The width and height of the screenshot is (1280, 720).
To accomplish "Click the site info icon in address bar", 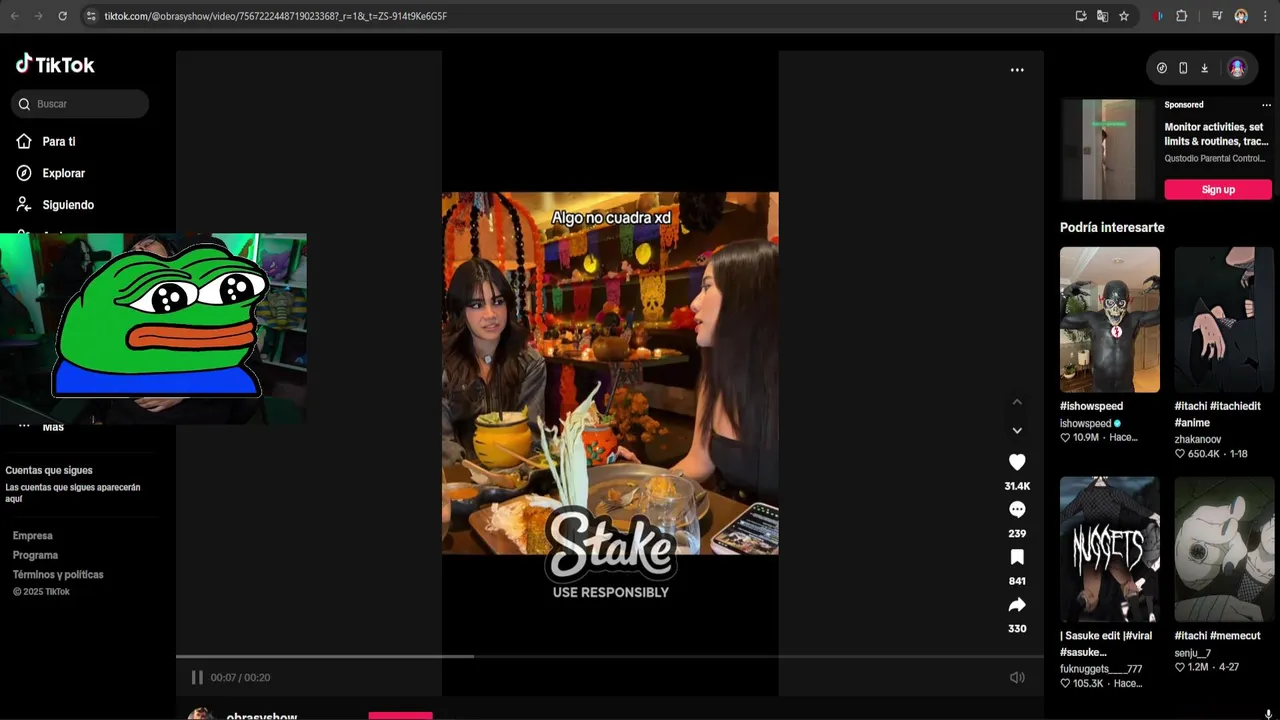I will pos(91,16).
